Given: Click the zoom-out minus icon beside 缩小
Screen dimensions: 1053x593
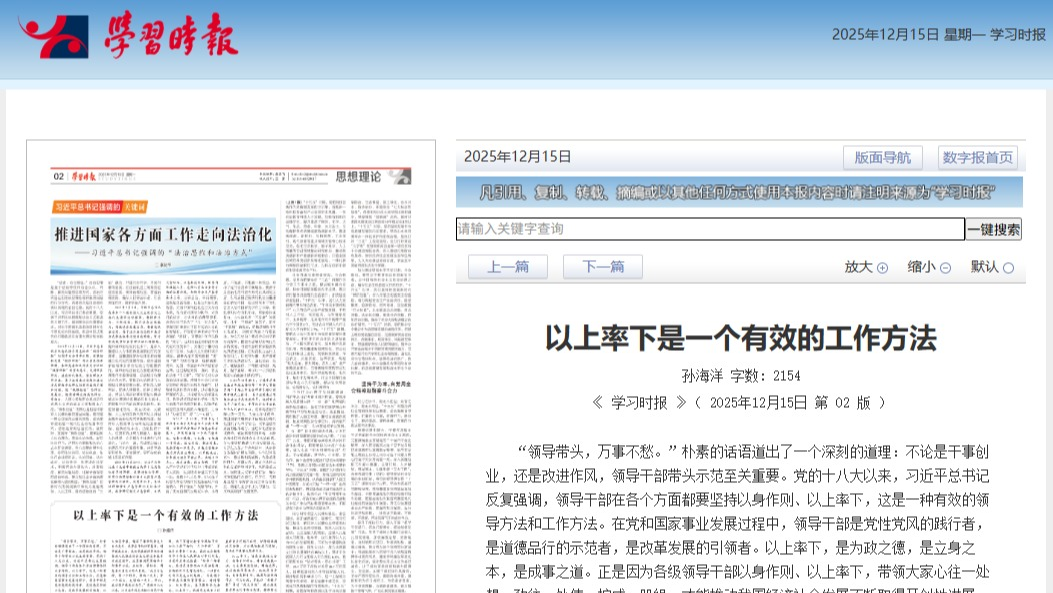Looking at the screenshot, I should click(945, 268).
